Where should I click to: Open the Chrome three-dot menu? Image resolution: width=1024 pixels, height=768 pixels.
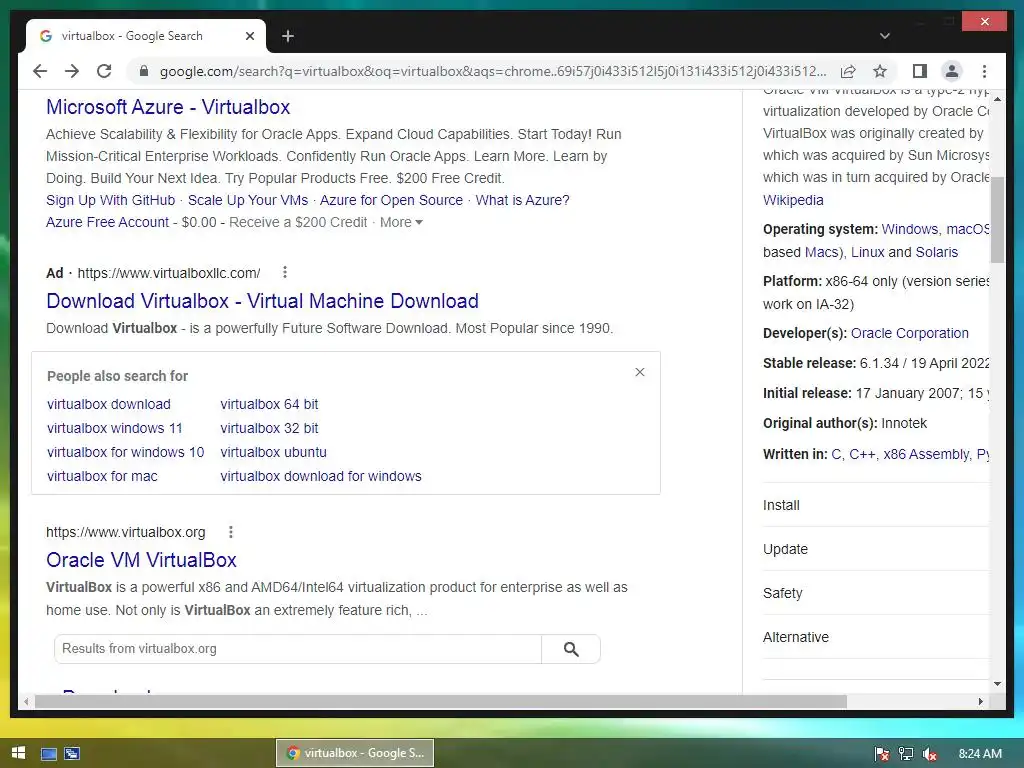pyautogui.click(x=984, y=71)
